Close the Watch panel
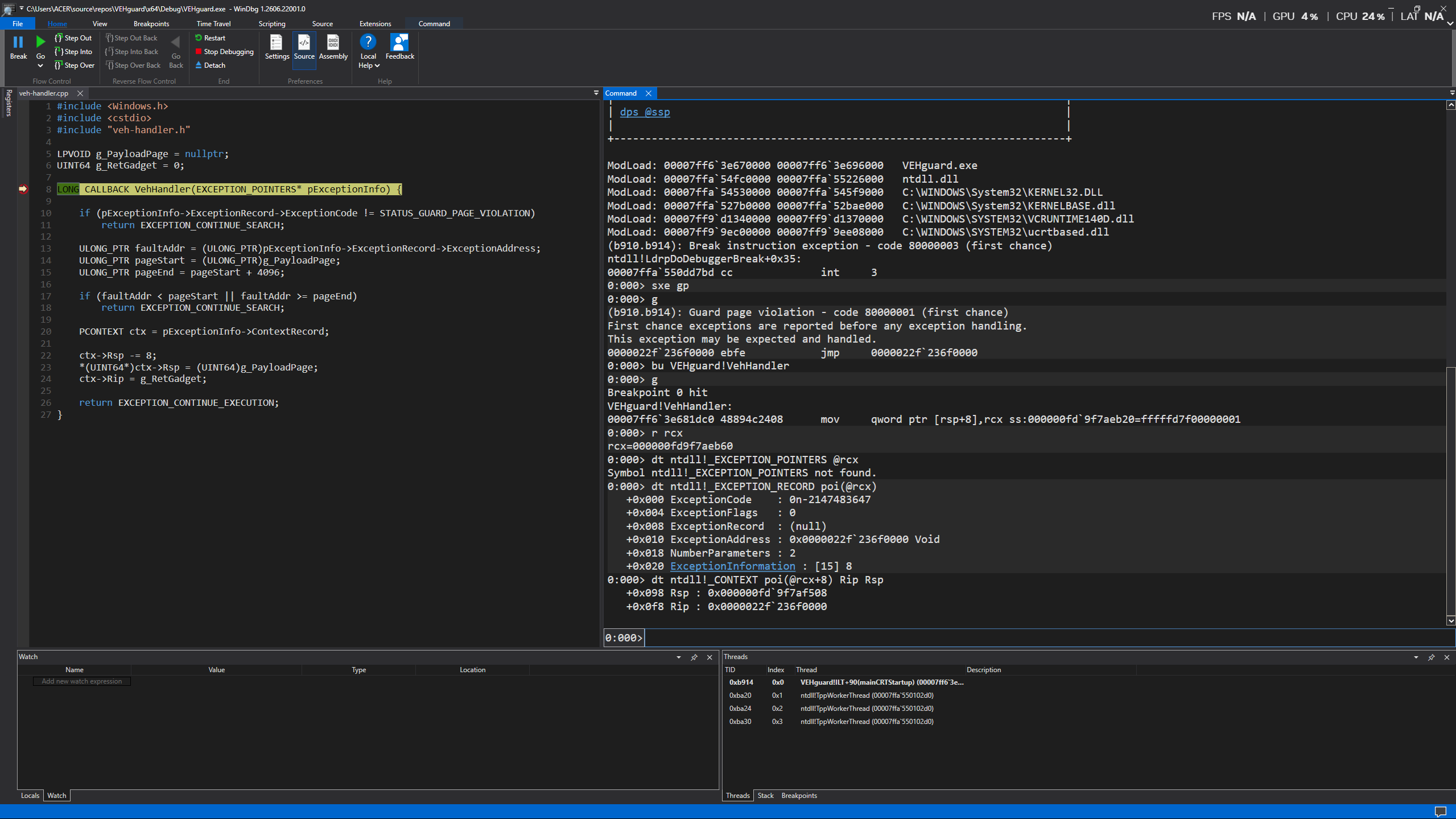Viewport: 1456px width, 819px height. click(x=710, y=657)
